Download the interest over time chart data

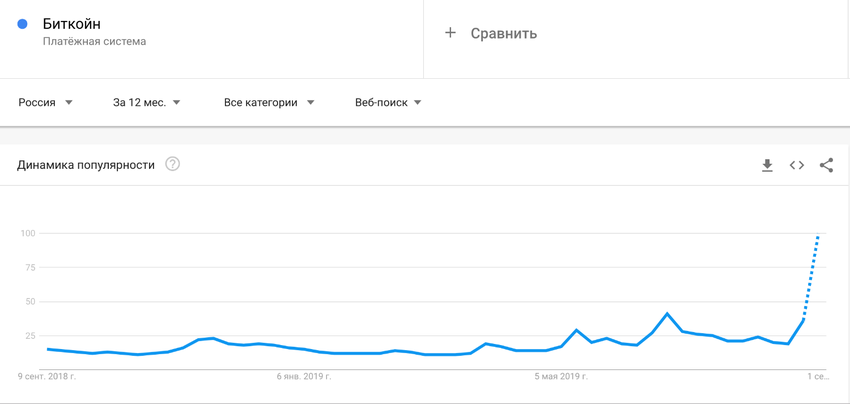click(x=767, y=165)
